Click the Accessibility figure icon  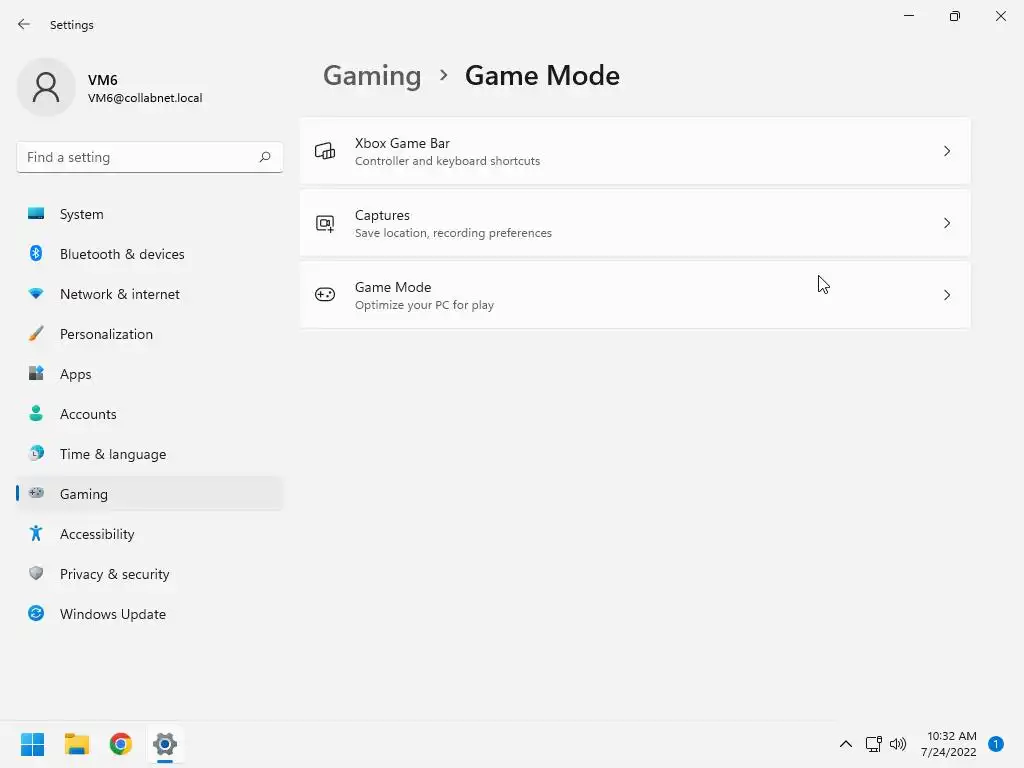pos(36,534)
